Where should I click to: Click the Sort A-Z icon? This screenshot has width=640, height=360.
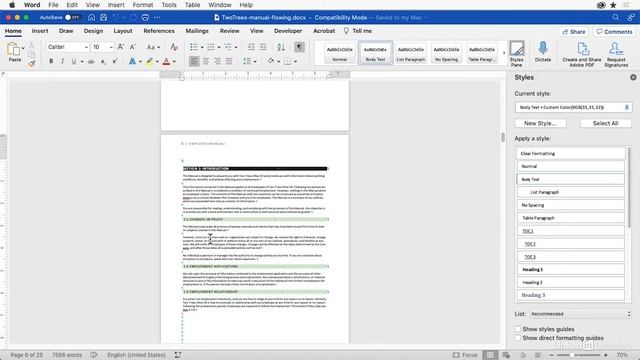[x=281, y=47]
